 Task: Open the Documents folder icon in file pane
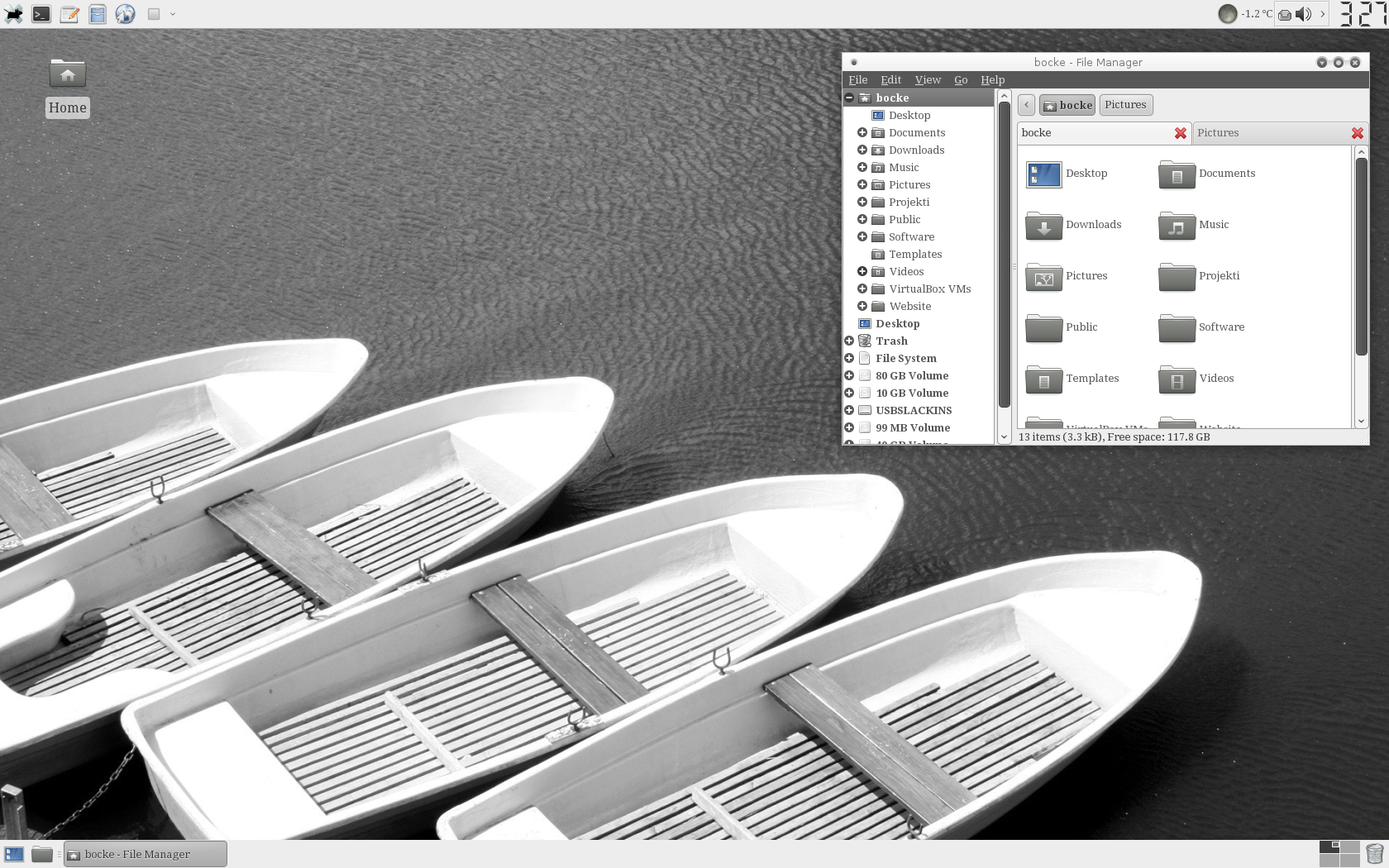tap(1177, 174)
